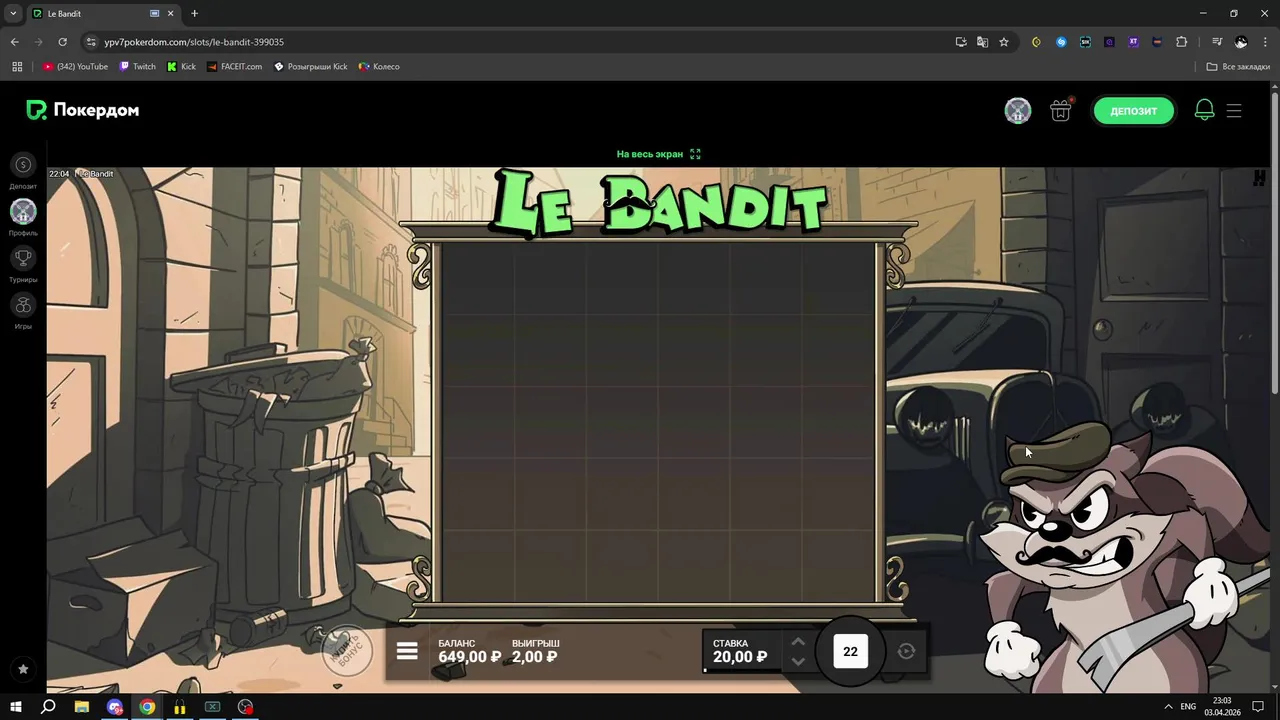Open the yellow circle extension icon
The height and width of the screenshot is (720, 1280).
click(1036, 42)
